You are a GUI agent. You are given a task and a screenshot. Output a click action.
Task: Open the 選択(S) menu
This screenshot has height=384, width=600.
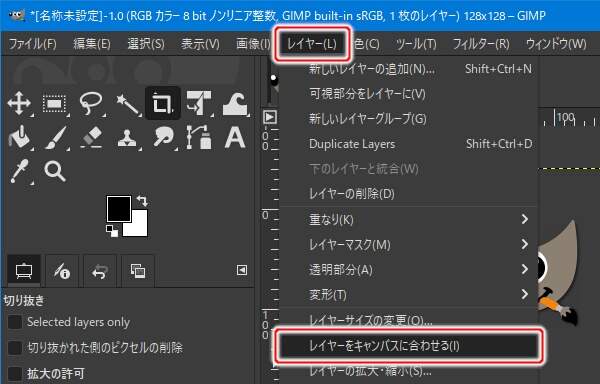(x=146, y=44)
